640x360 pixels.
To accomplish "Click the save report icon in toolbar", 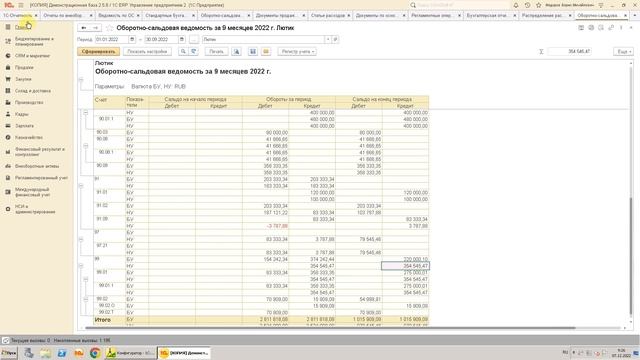I will tap(253, 51).
